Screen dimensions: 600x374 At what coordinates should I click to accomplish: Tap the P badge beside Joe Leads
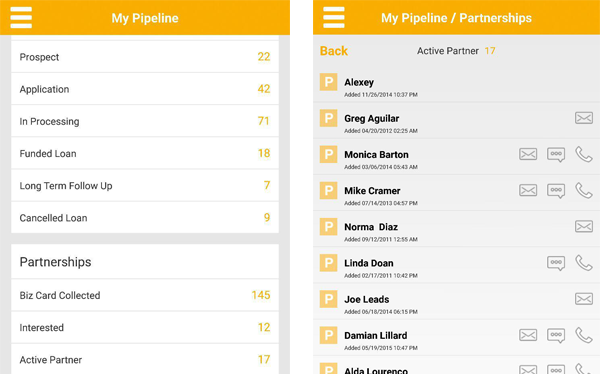328,299
